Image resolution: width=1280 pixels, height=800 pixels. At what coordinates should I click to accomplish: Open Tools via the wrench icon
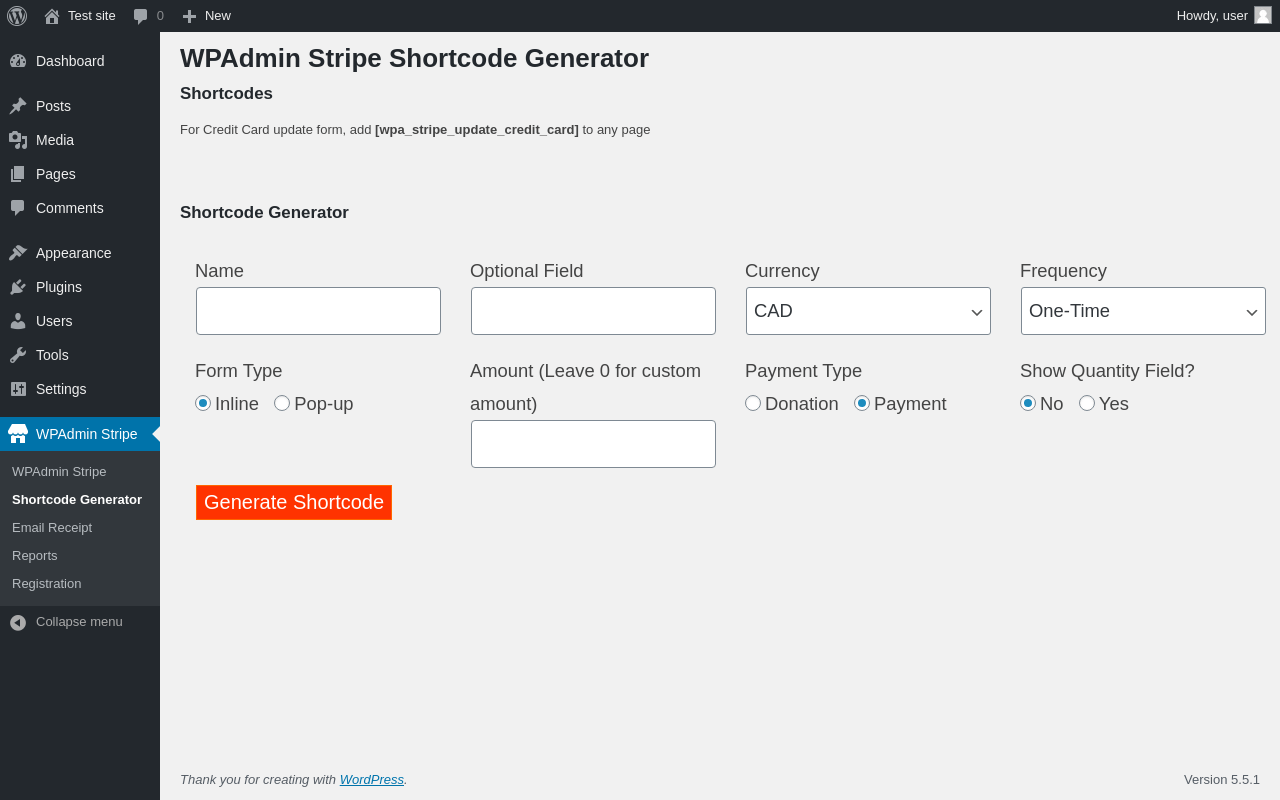18,355
